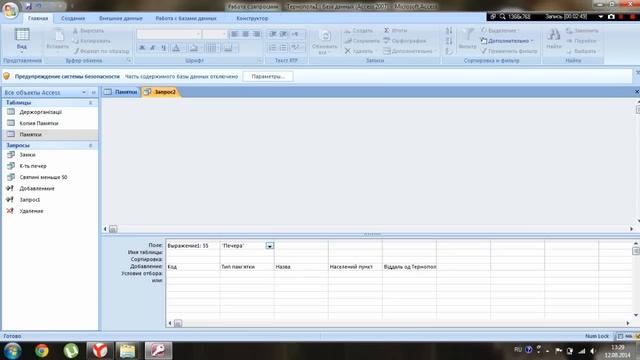The width and height of the screenshot is (640, 360).
Task: Open the Перейти dropdown
Action: point(582,41)
